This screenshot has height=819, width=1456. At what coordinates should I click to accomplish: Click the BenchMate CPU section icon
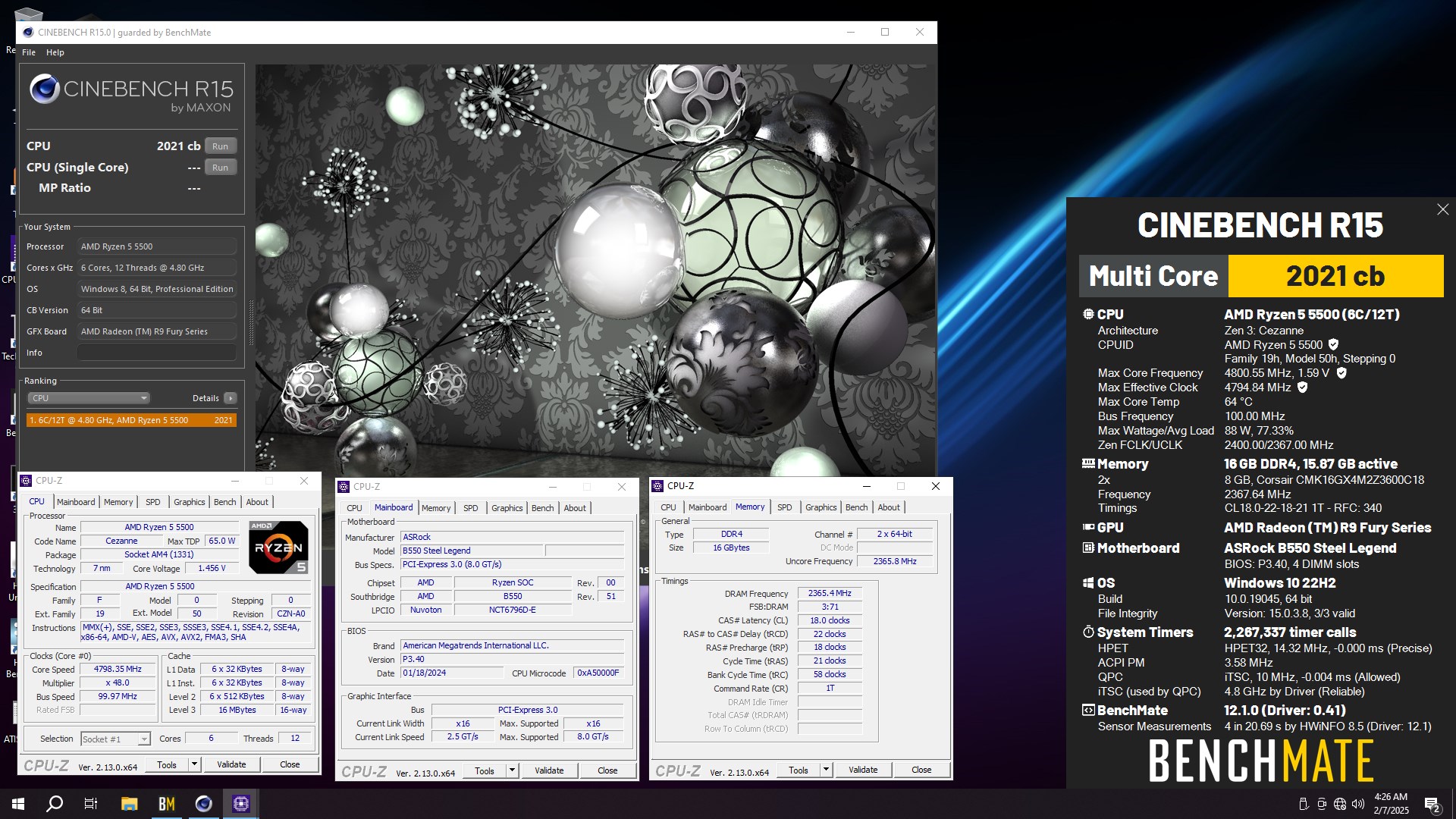(1088, 314)
